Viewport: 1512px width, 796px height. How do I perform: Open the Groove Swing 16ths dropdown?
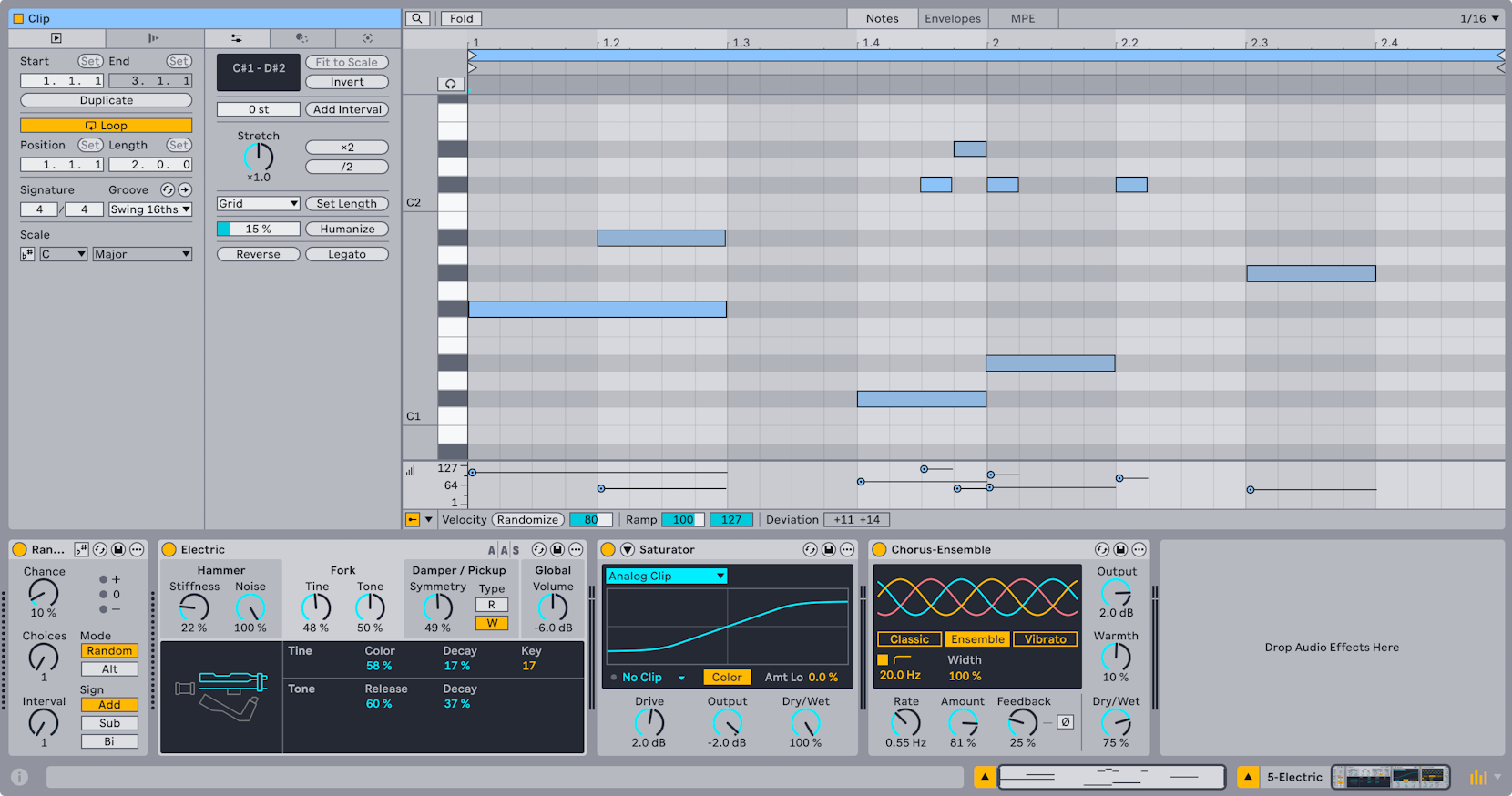(x=150, y=209)
